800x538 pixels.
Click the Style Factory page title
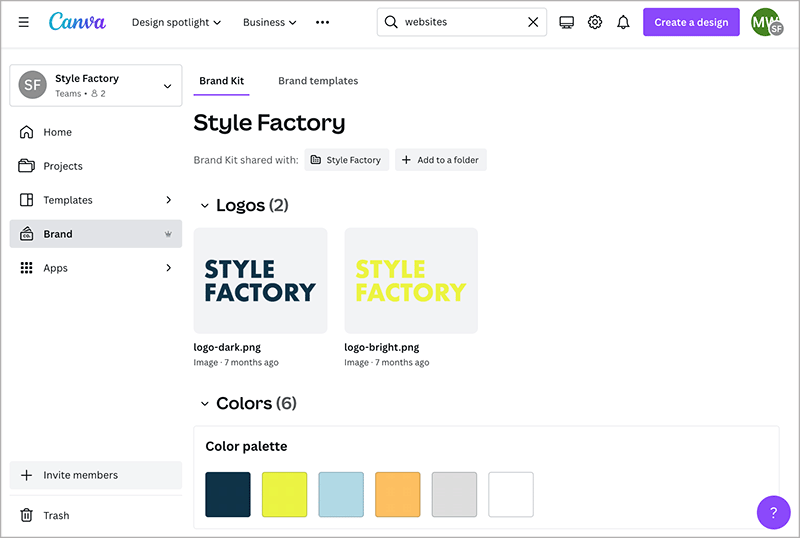click(x=269, y=123)
